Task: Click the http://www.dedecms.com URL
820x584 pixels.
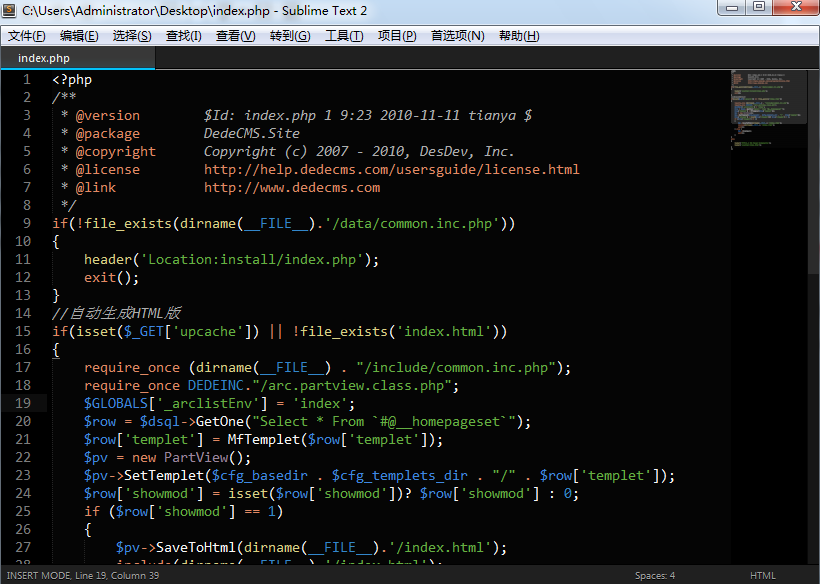Action: 292,188
